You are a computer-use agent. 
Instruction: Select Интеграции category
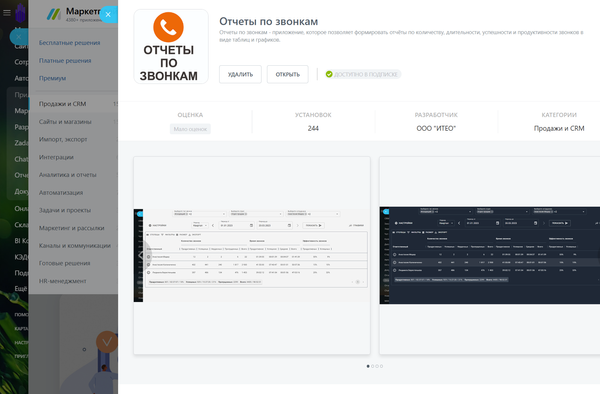(x=56, y=157)
